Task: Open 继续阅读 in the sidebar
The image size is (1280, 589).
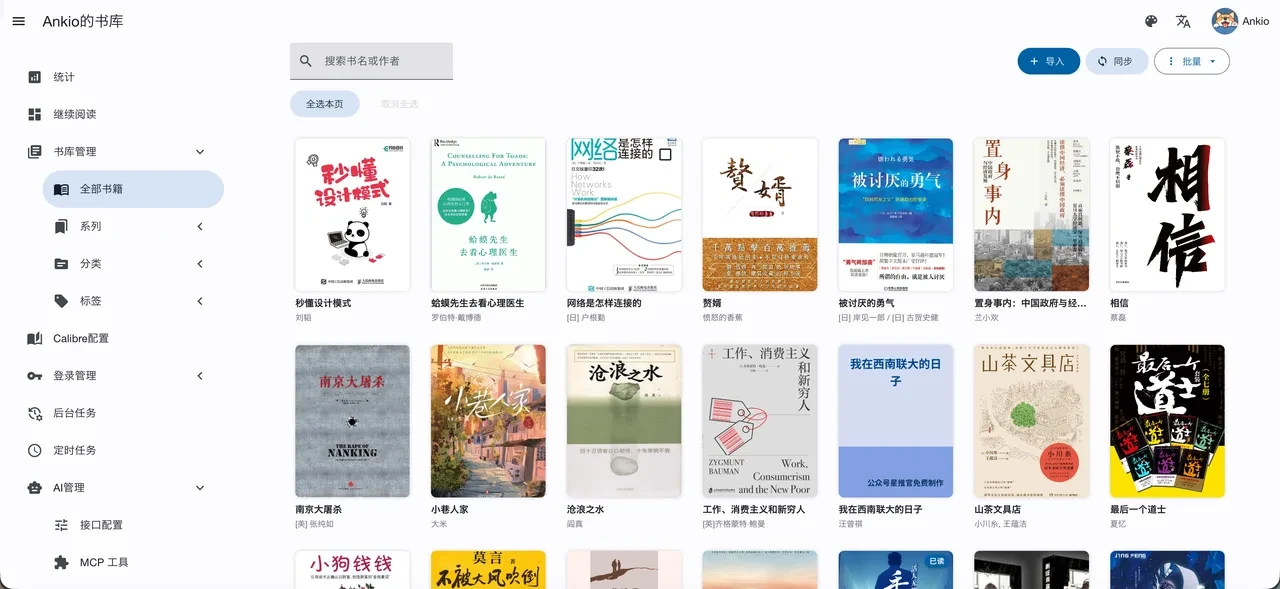Action: pos(75,114)
